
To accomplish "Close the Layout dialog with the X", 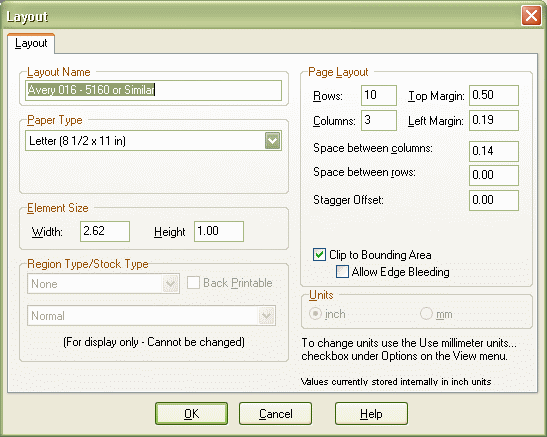I will [531, 16].
